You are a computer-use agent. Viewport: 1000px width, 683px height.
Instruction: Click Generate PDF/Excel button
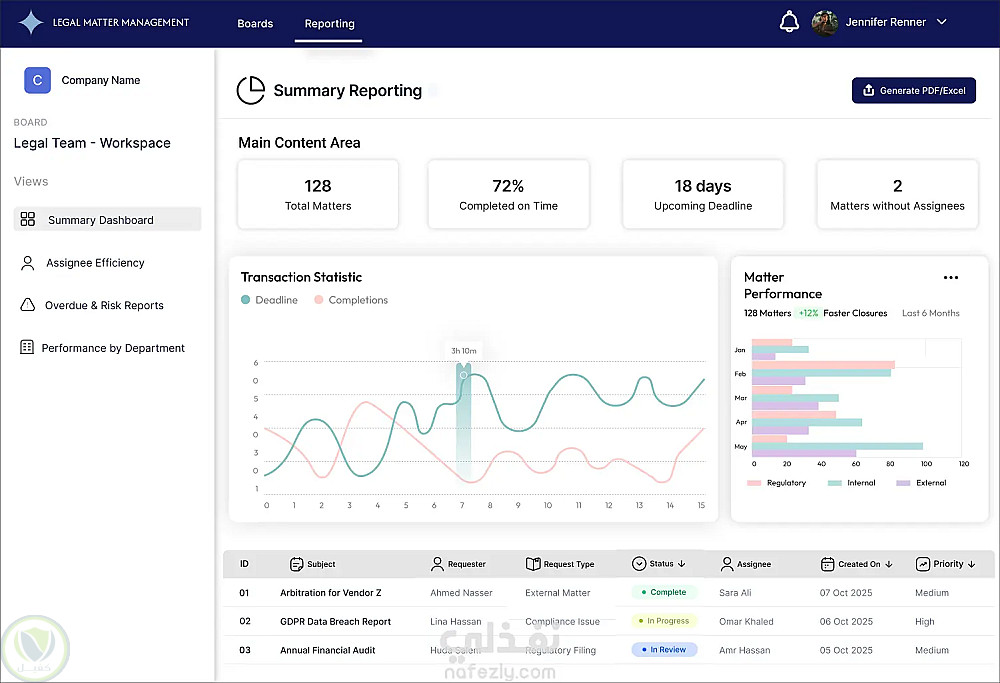[x=913, y=91]
